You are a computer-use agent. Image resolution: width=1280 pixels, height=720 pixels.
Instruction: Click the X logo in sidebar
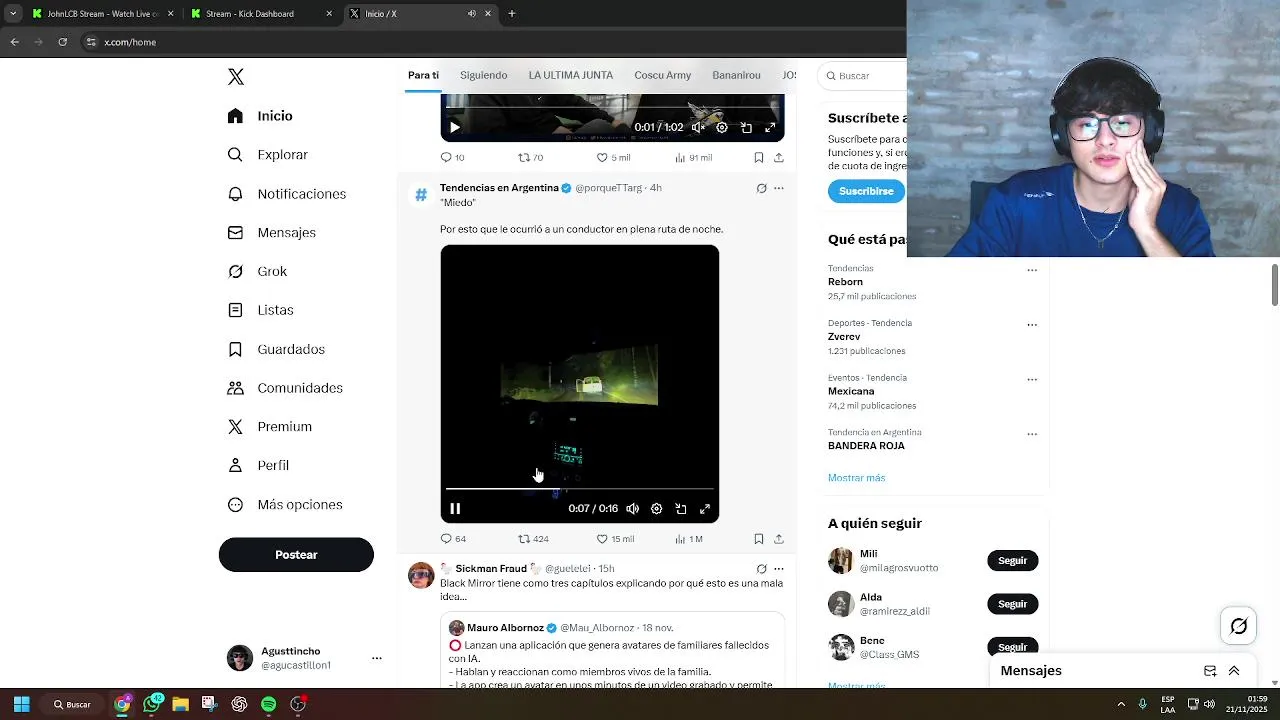(x=236, y=77)
